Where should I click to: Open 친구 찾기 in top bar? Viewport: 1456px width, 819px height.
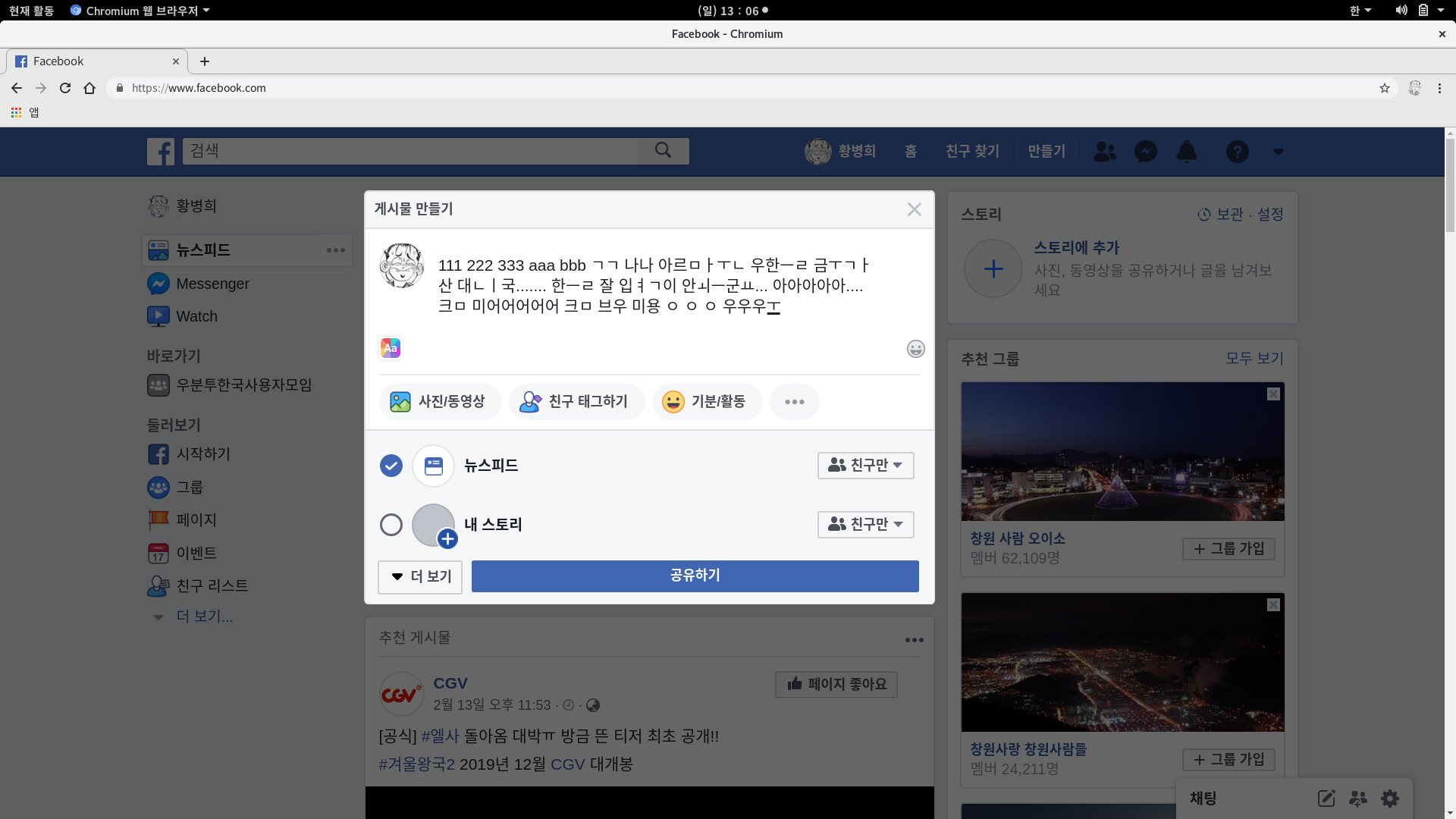coord(972,152)
